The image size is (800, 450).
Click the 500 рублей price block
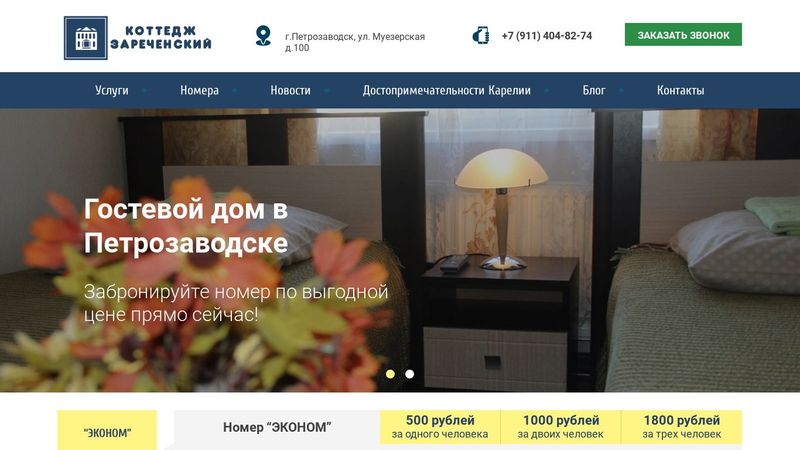(x=440, y=427)
